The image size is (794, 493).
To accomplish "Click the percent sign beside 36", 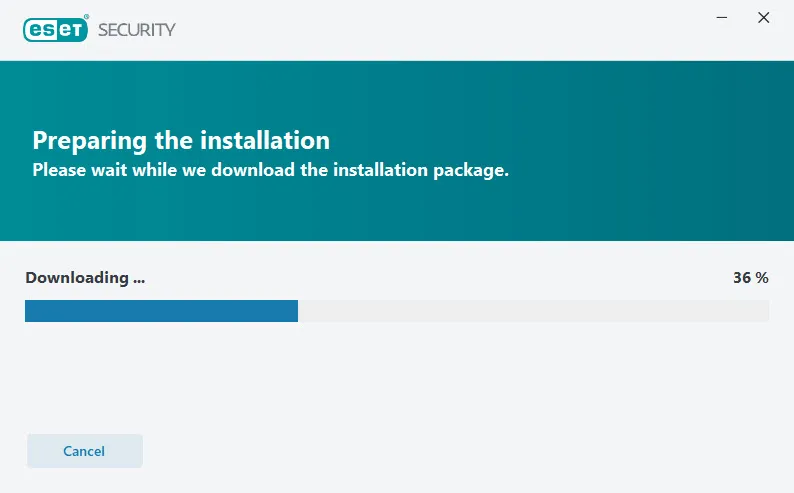I will pos(762,277).
